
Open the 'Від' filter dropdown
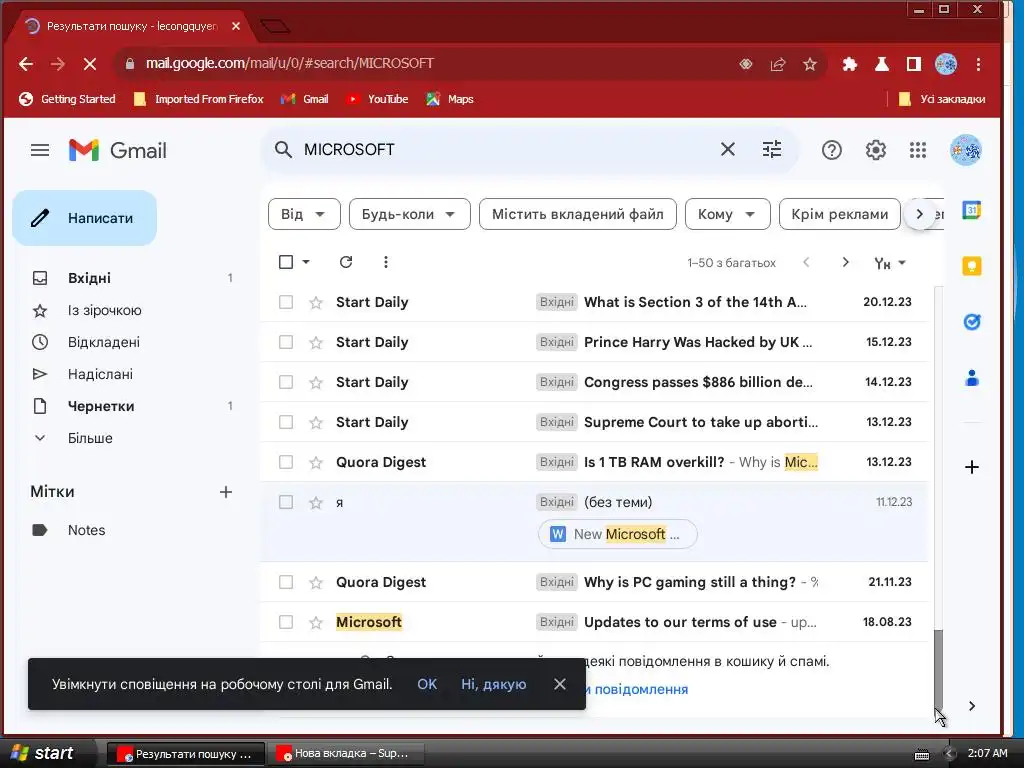click(x=304, y=214)
